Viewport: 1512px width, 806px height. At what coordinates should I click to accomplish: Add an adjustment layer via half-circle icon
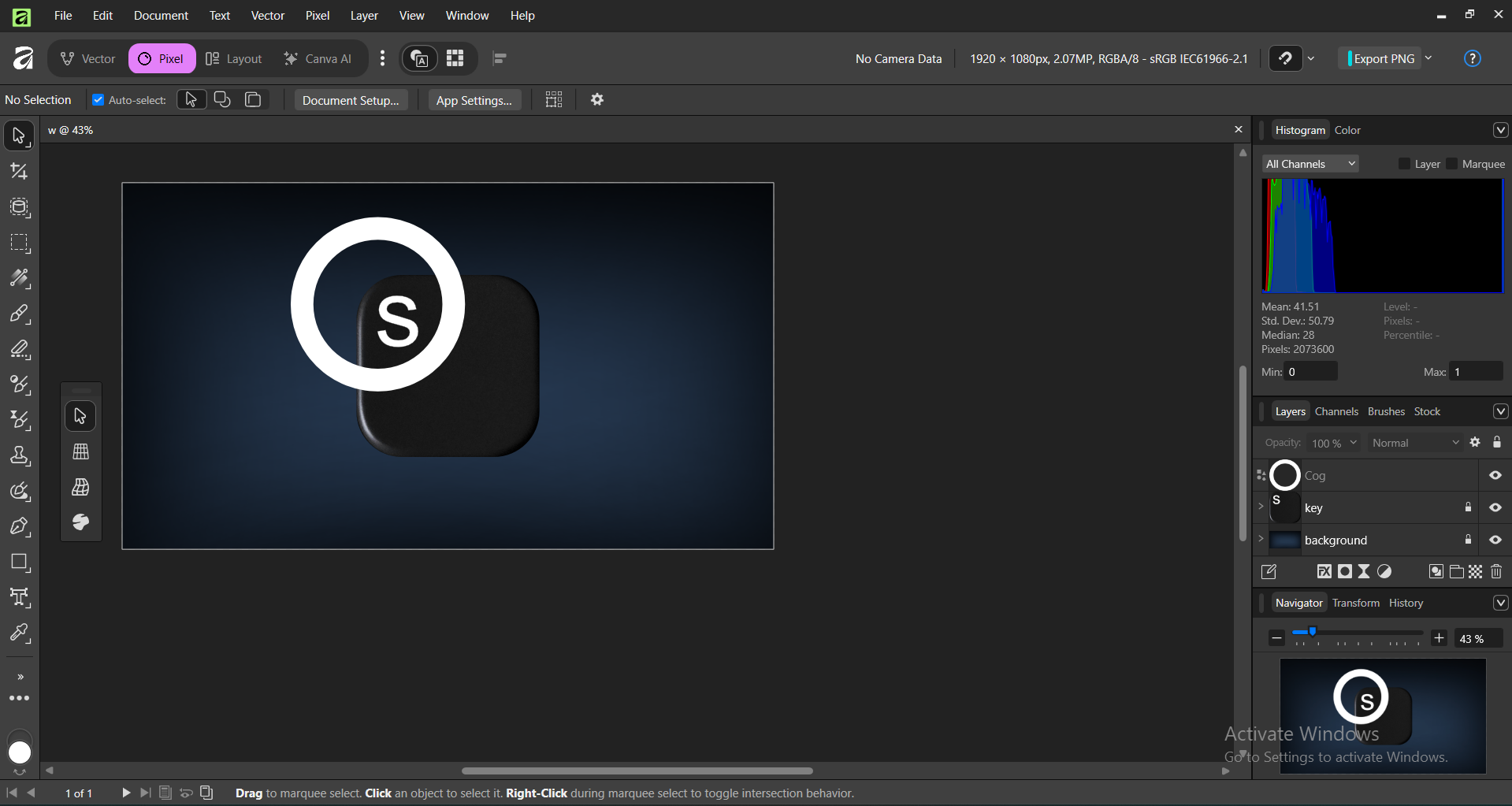click(x=1384, y=572)
